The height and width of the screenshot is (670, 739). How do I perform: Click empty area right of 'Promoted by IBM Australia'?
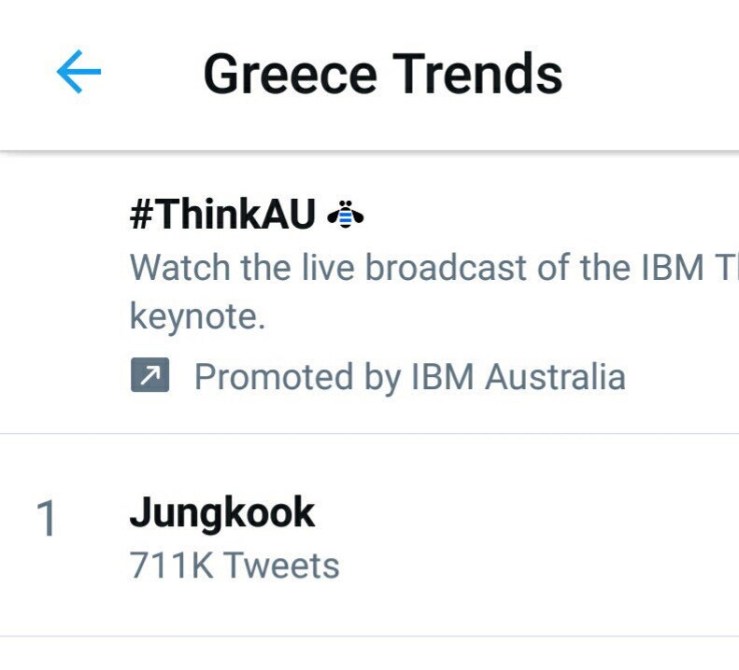pyautogui.click(x=685, y=377)
